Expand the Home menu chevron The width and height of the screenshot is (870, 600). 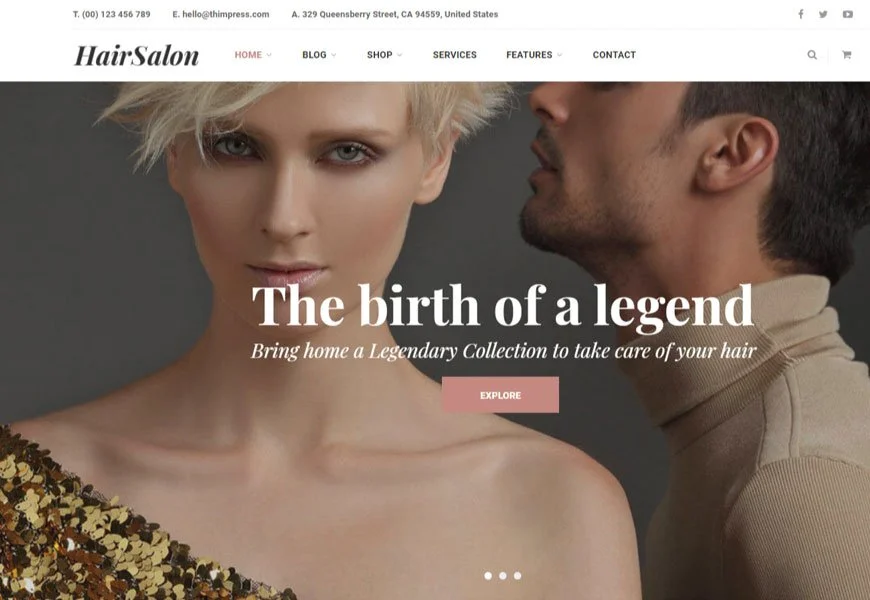click(x=269, y=55)
